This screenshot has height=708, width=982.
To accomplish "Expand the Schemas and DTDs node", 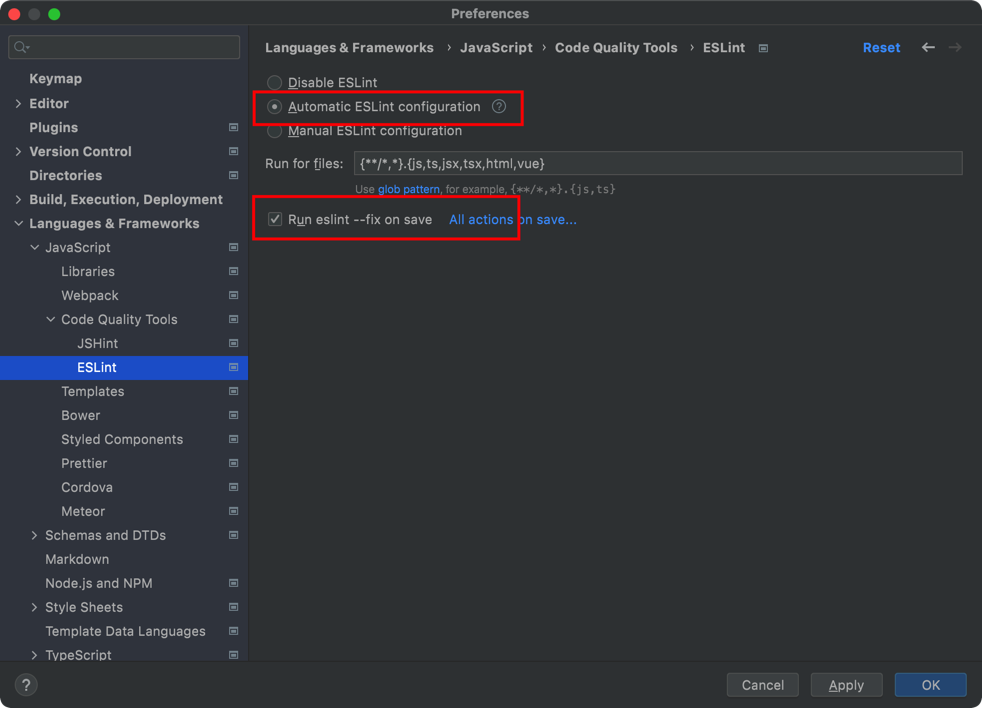I will pyautogui.click(x=34, y=535).
